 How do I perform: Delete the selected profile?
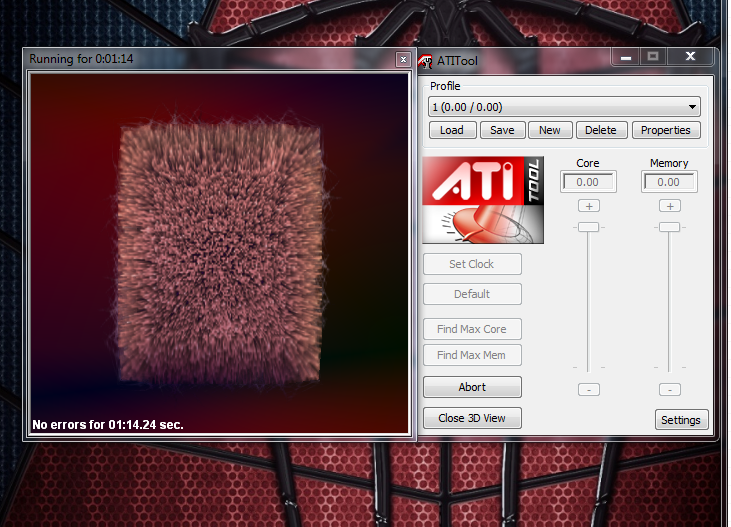[601, 130]
